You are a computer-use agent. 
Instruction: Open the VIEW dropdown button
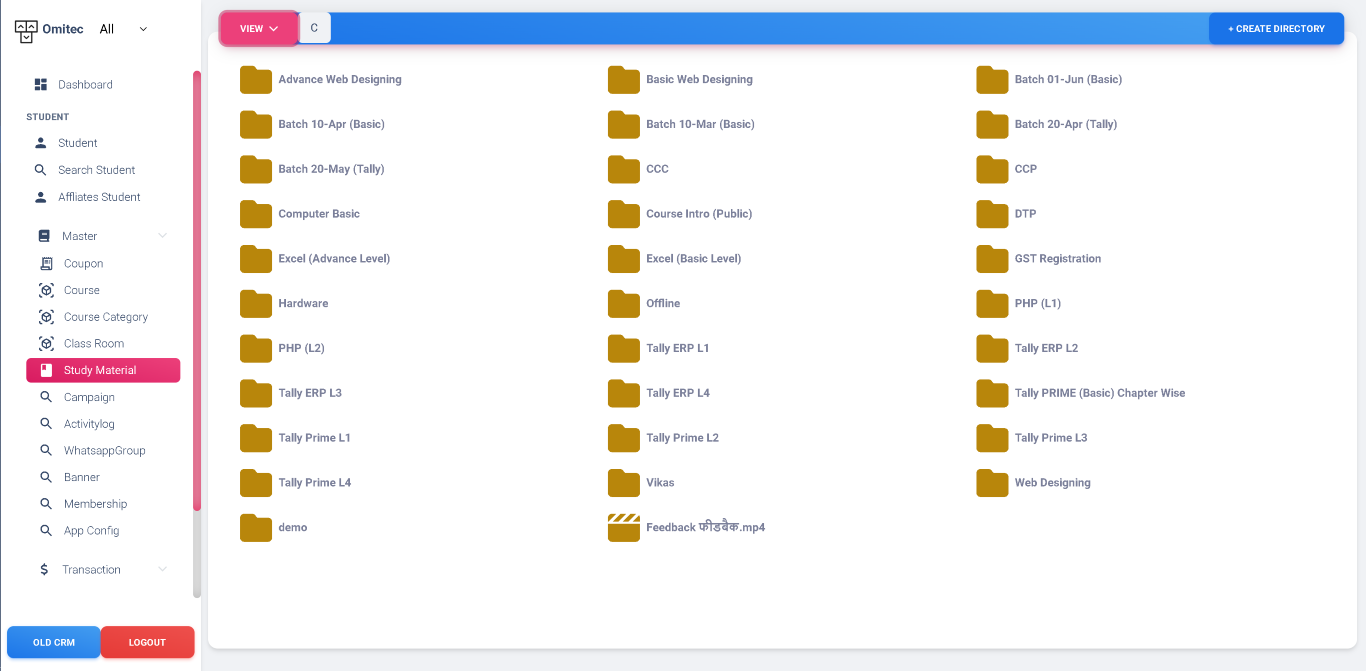259,29
